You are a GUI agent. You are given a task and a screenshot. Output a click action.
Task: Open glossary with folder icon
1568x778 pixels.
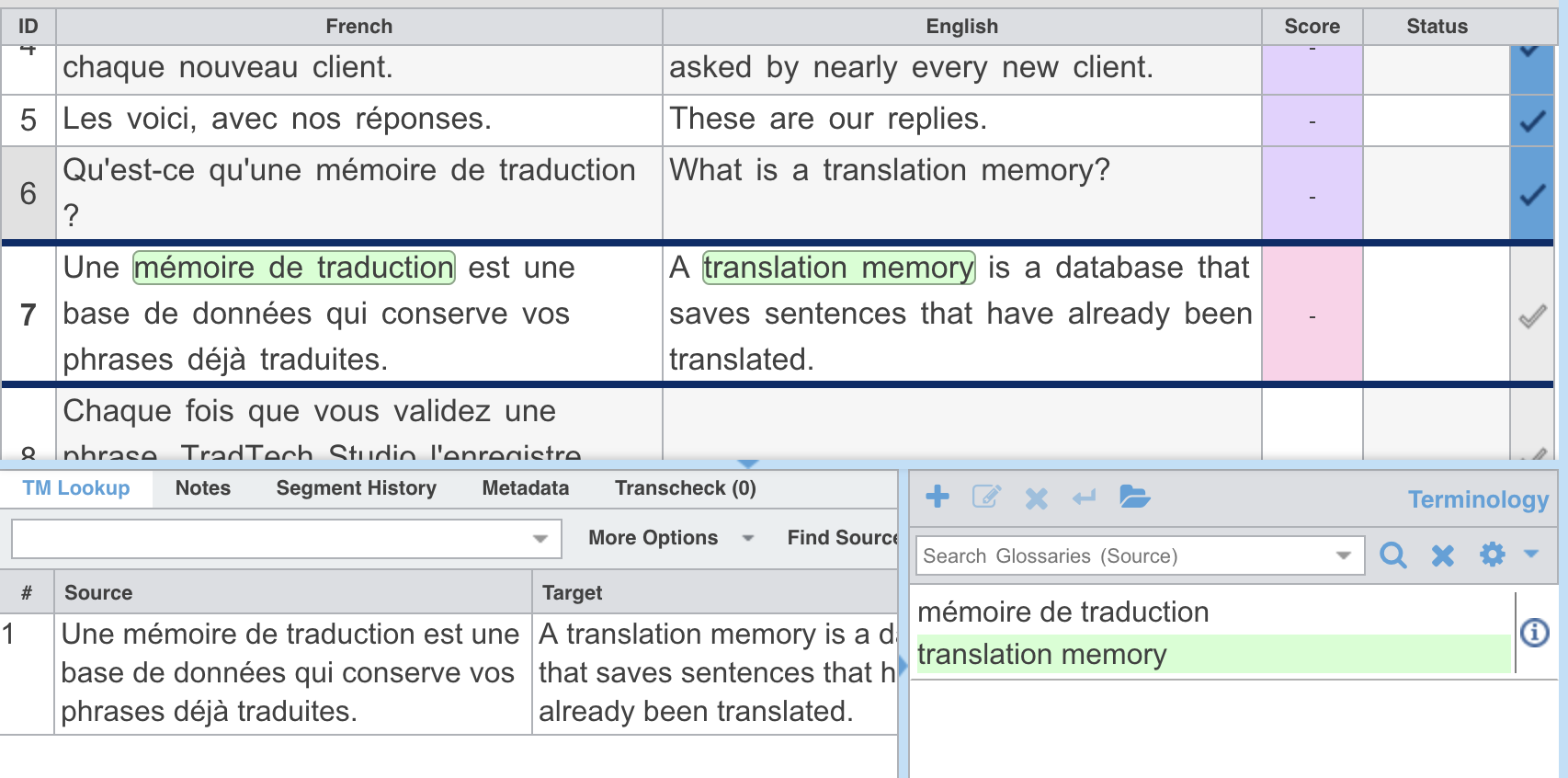coord(1135,498)
